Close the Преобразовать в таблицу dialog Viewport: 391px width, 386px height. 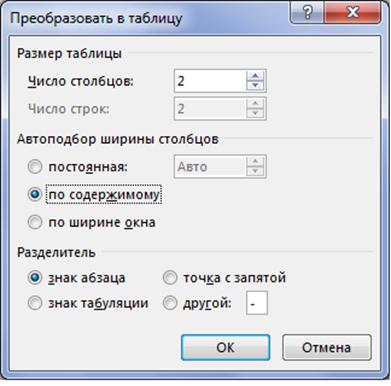tap(352, 14)
